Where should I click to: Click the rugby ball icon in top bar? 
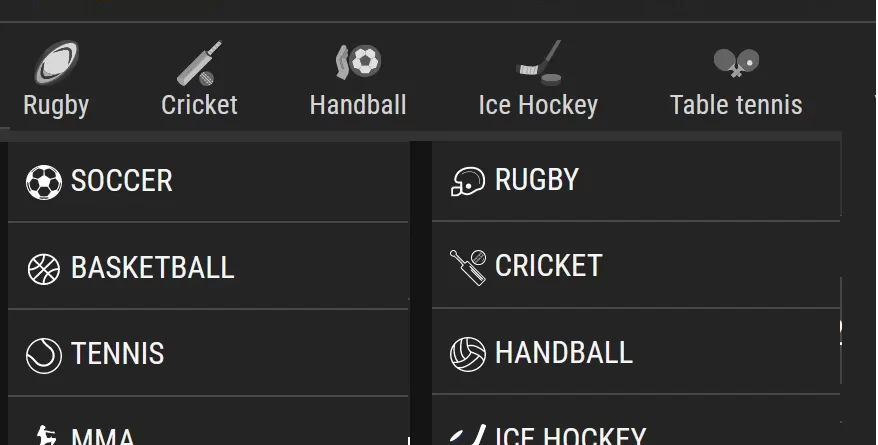[x=56, y=62]
